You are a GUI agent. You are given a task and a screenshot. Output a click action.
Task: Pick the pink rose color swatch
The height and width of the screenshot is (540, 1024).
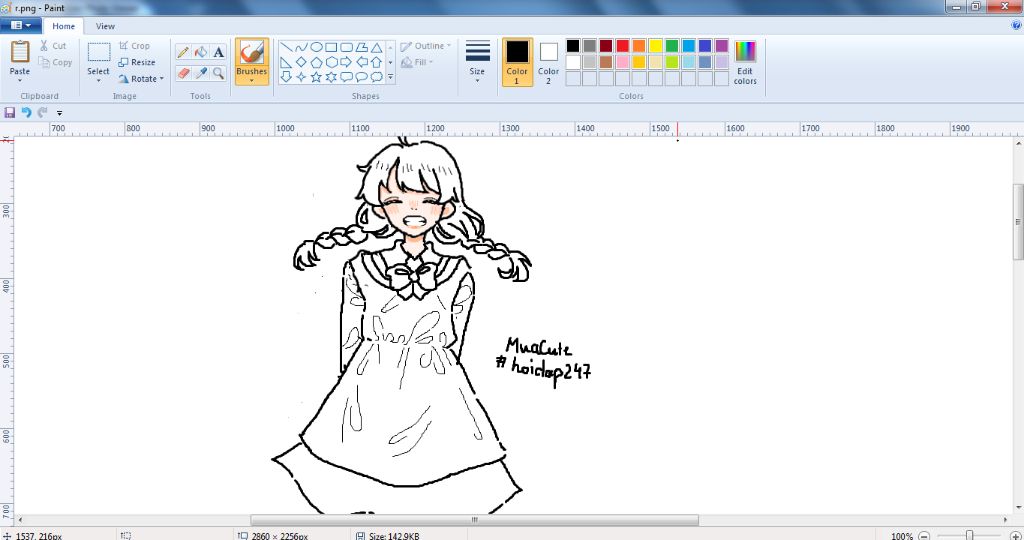pos(622,62)
